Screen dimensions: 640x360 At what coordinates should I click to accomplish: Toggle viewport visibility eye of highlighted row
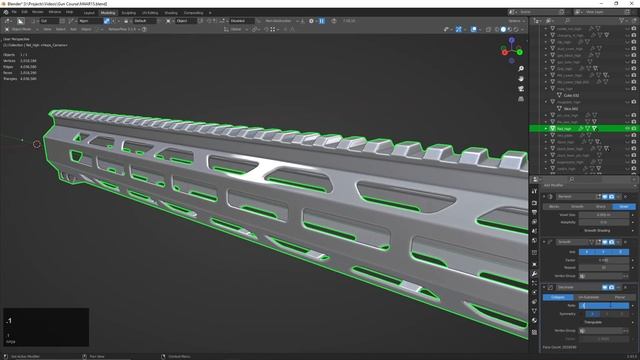pyautogui.click(x=627, y=129)
